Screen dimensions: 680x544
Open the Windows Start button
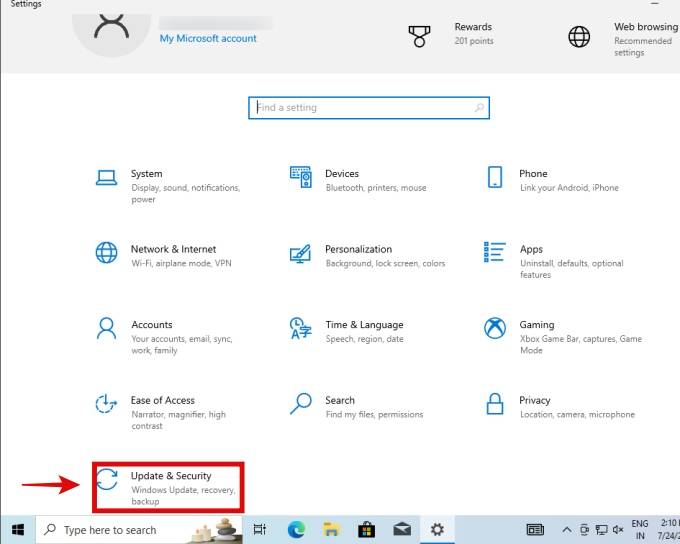18,530
